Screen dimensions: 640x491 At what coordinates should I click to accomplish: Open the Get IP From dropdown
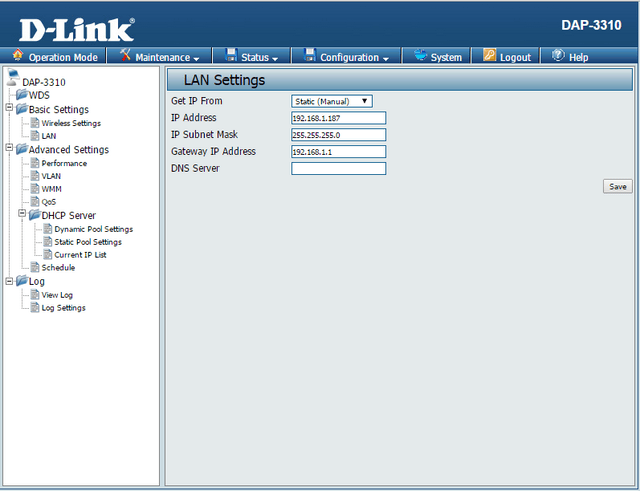pyautogui.click(x=332, y=101)
